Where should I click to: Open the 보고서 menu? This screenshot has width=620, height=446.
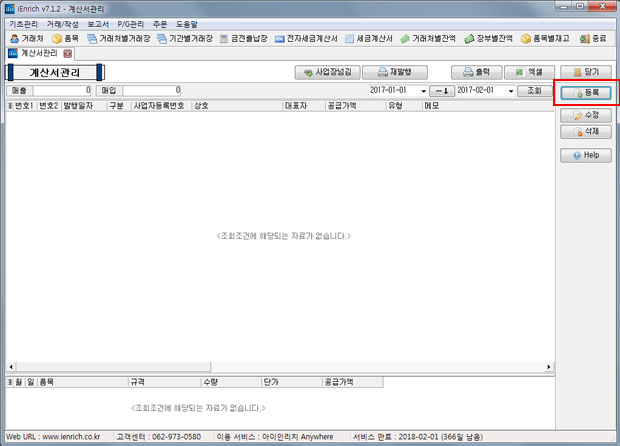point(99,22)
